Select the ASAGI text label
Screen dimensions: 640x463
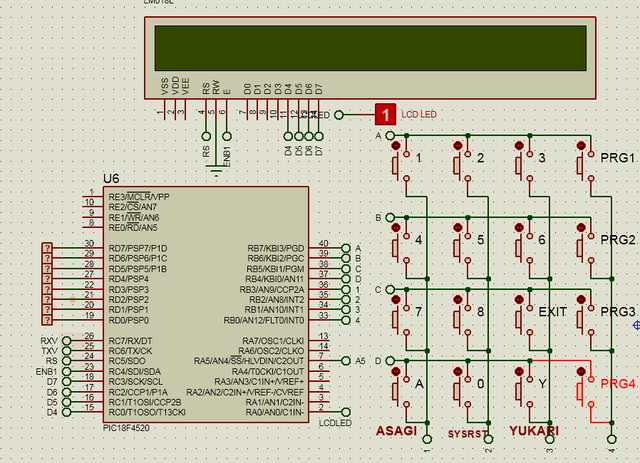tap(396, 431)
